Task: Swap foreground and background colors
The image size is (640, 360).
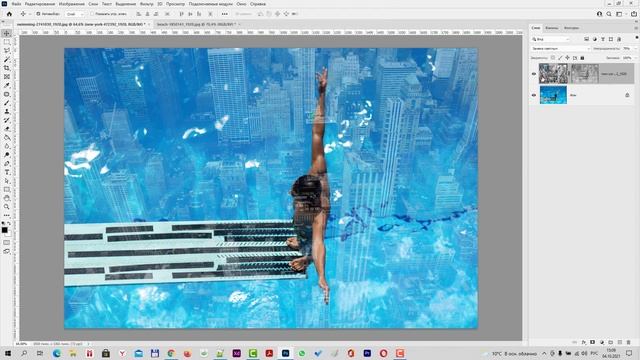Action: (9, 224)
